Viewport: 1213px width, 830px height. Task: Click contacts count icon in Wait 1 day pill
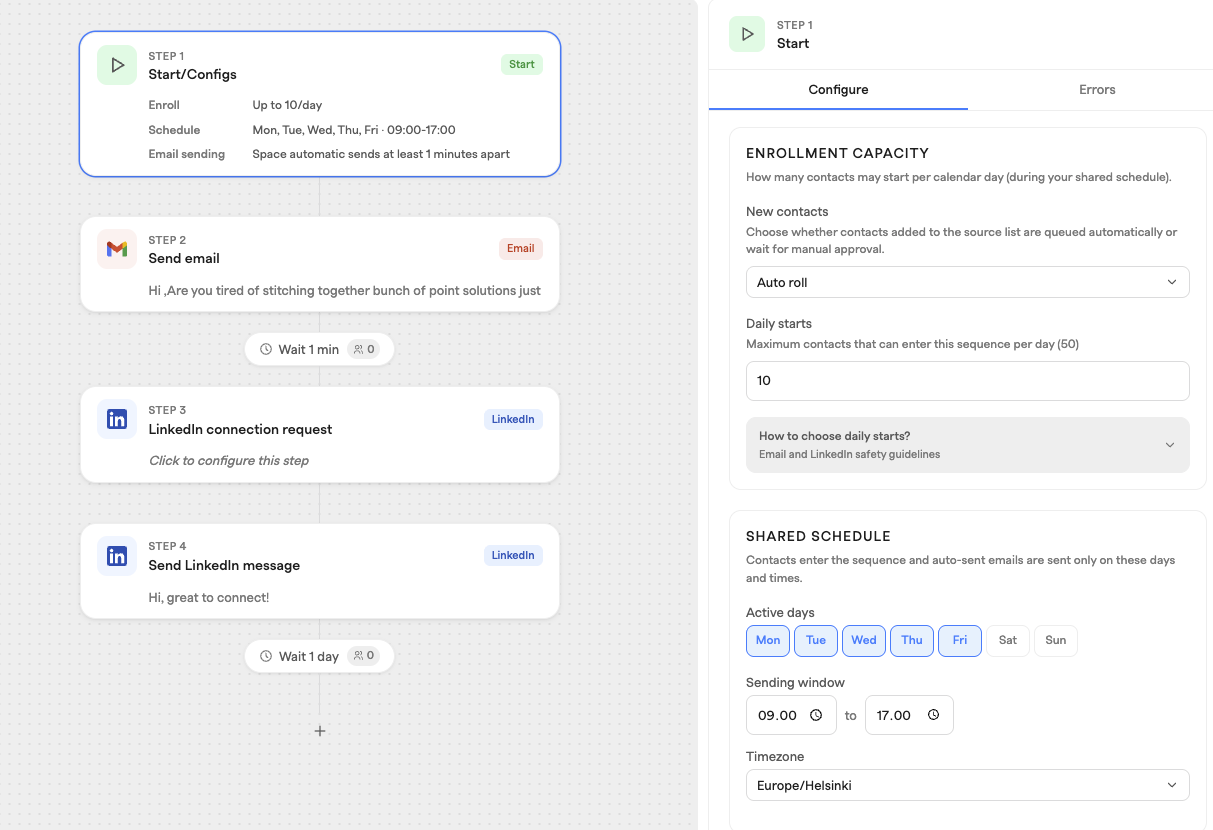pos(358,657)
